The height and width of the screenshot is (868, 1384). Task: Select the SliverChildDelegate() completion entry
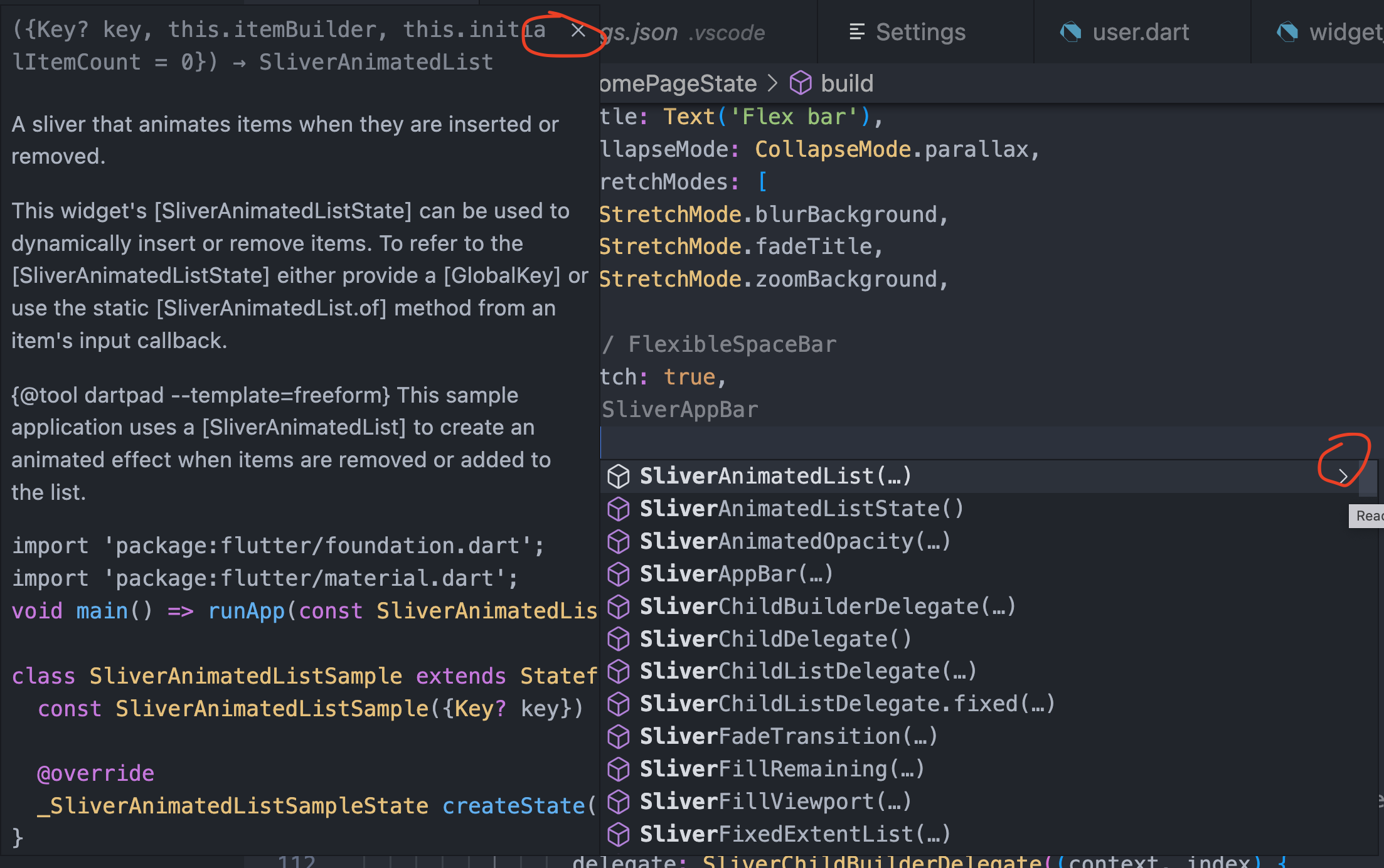[x=988, y=639]
